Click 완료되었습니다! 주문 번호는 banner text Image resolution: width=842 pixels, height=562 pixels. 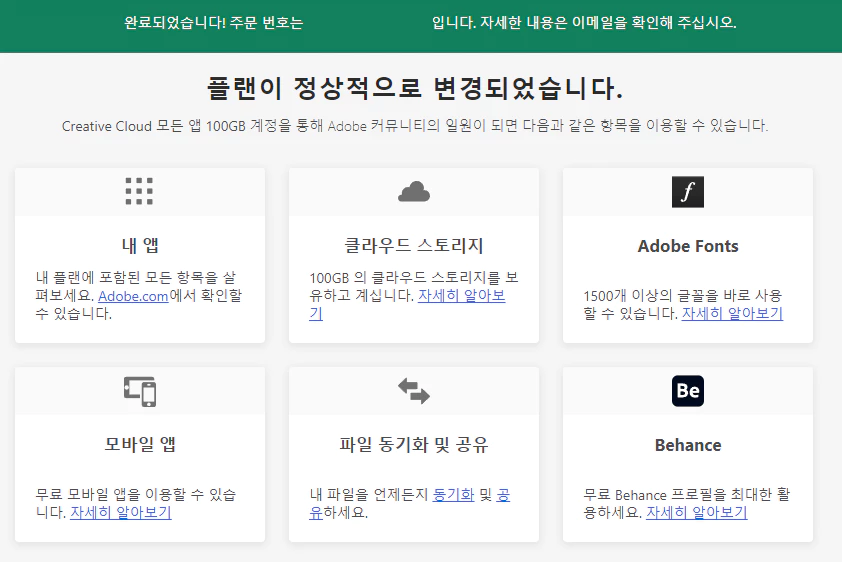[214, 23]
